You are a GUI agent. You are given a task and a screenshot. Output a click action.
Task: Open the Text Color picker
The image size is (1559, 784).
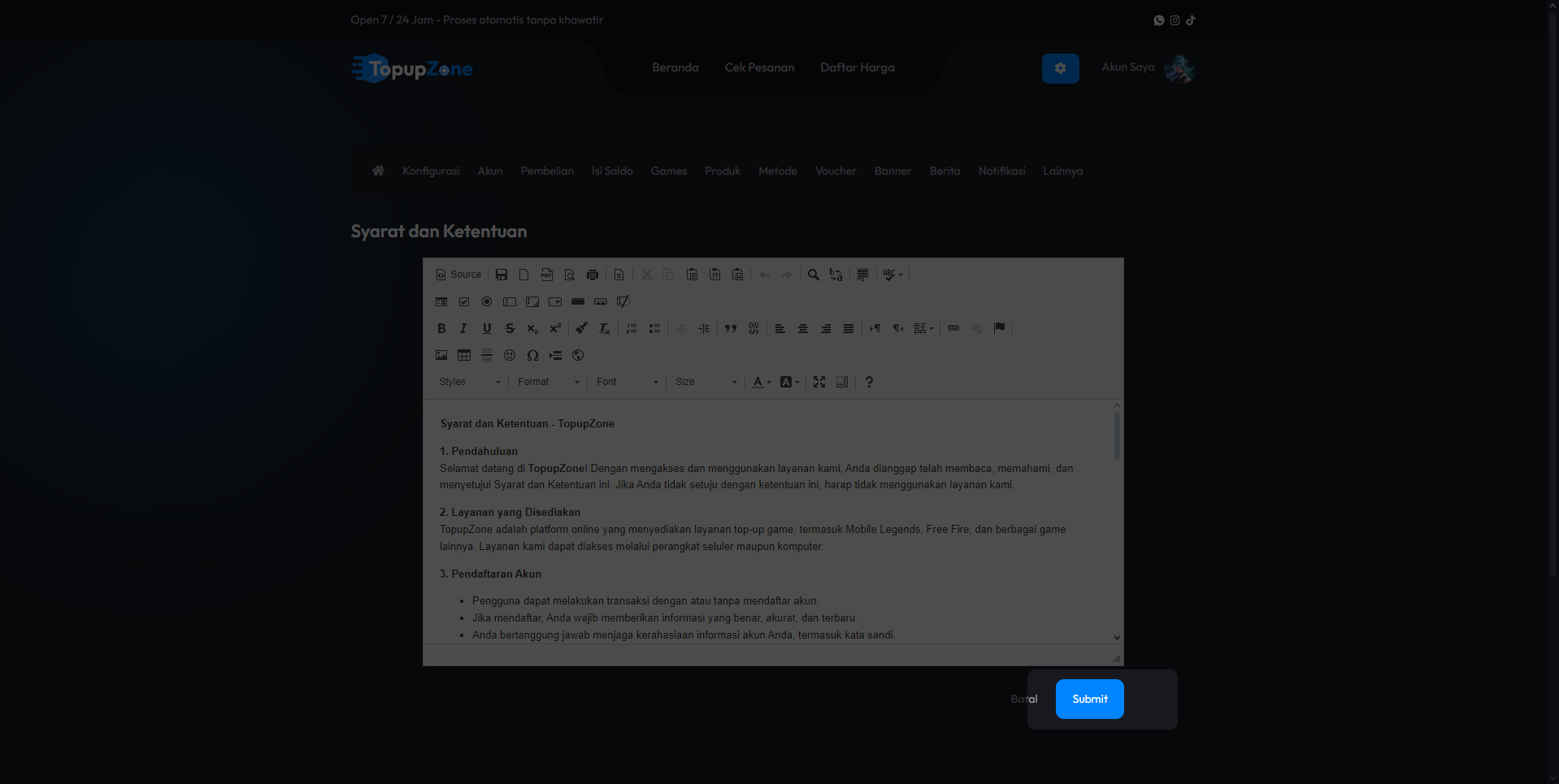(x=762, y=382)
